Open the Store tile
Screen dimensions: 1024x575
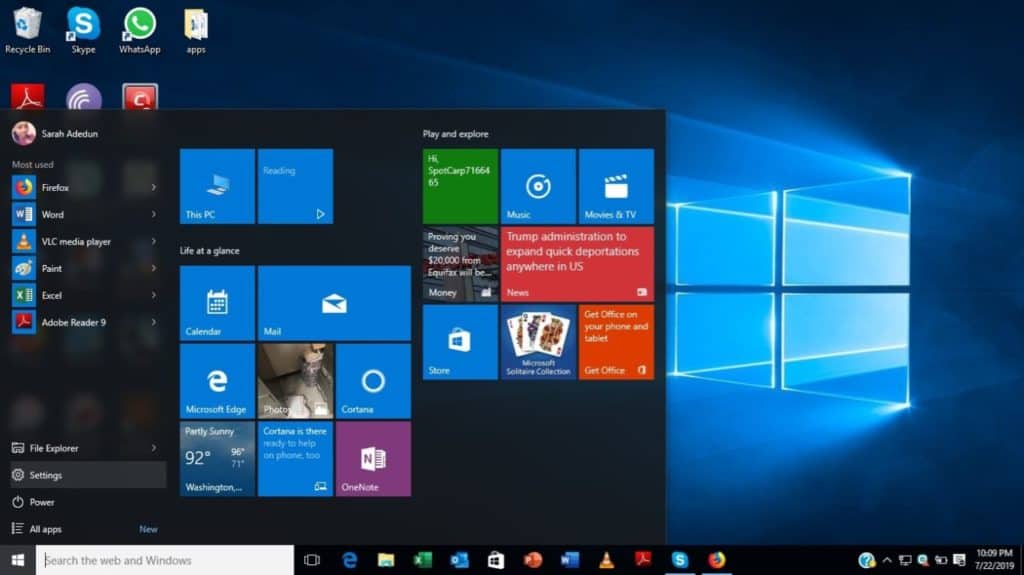[x=460, y=342]
